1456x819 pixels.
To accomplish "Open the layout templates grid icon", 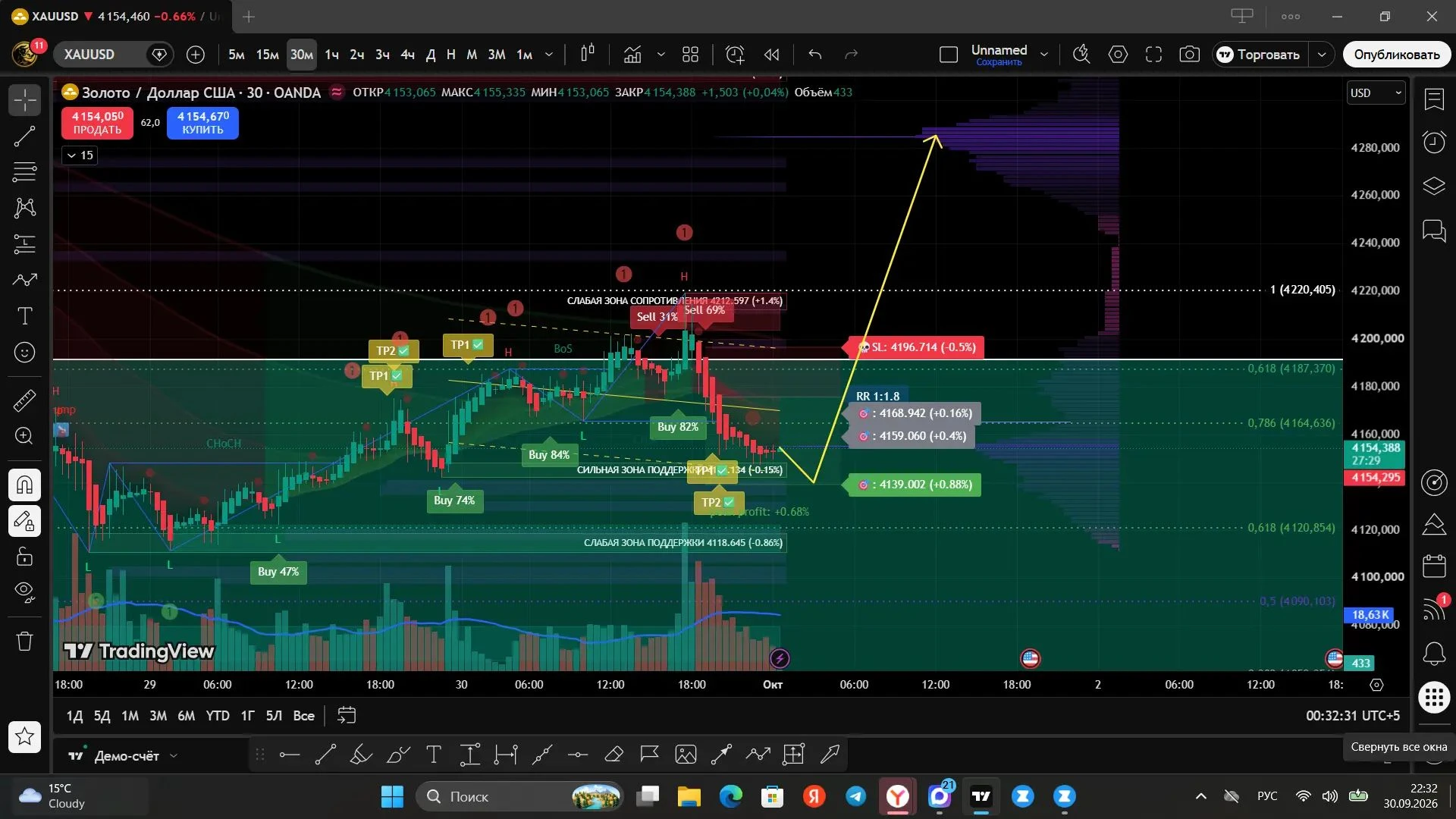I will pos(690,55).
